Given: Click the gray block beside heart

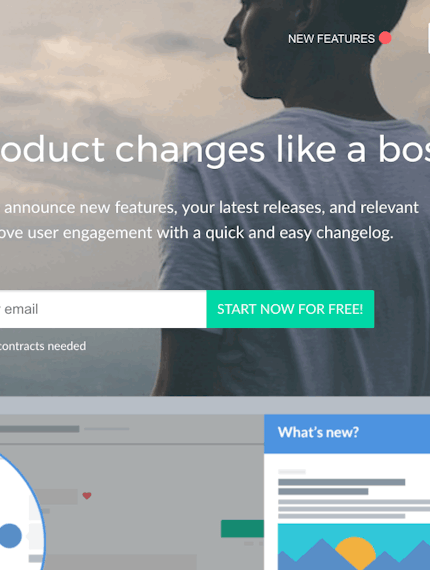Looking at the screenshot, I should tap(55, 496).
